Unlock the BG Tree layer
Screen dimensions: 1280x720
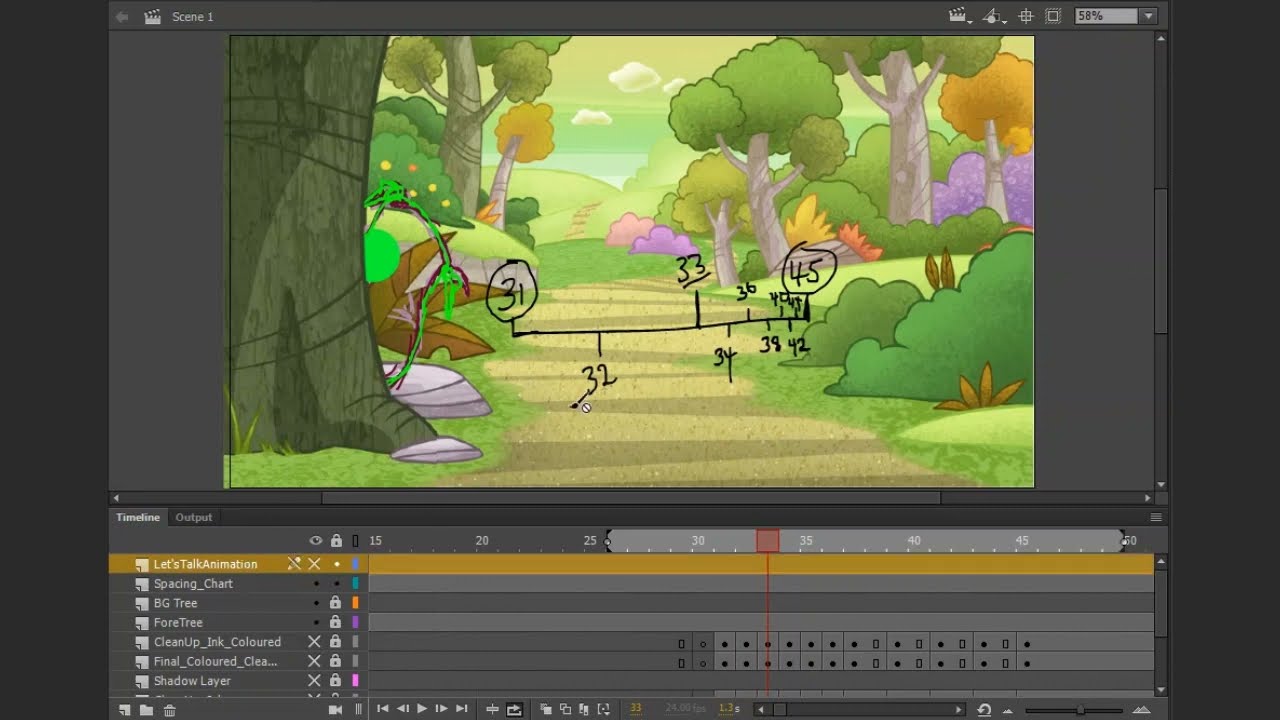pyautogui.click(x=334, y=603)
